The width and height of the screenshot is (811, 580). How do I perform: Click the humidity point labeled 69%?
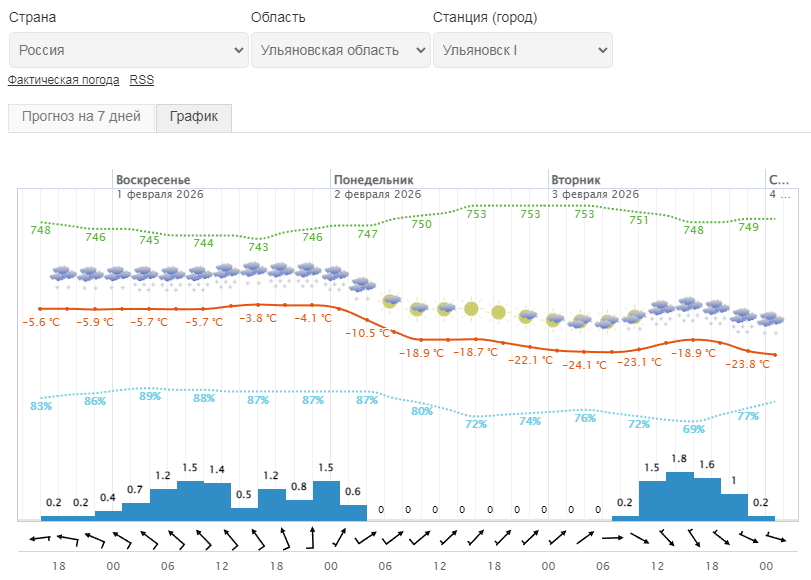[x=693, y=421]
